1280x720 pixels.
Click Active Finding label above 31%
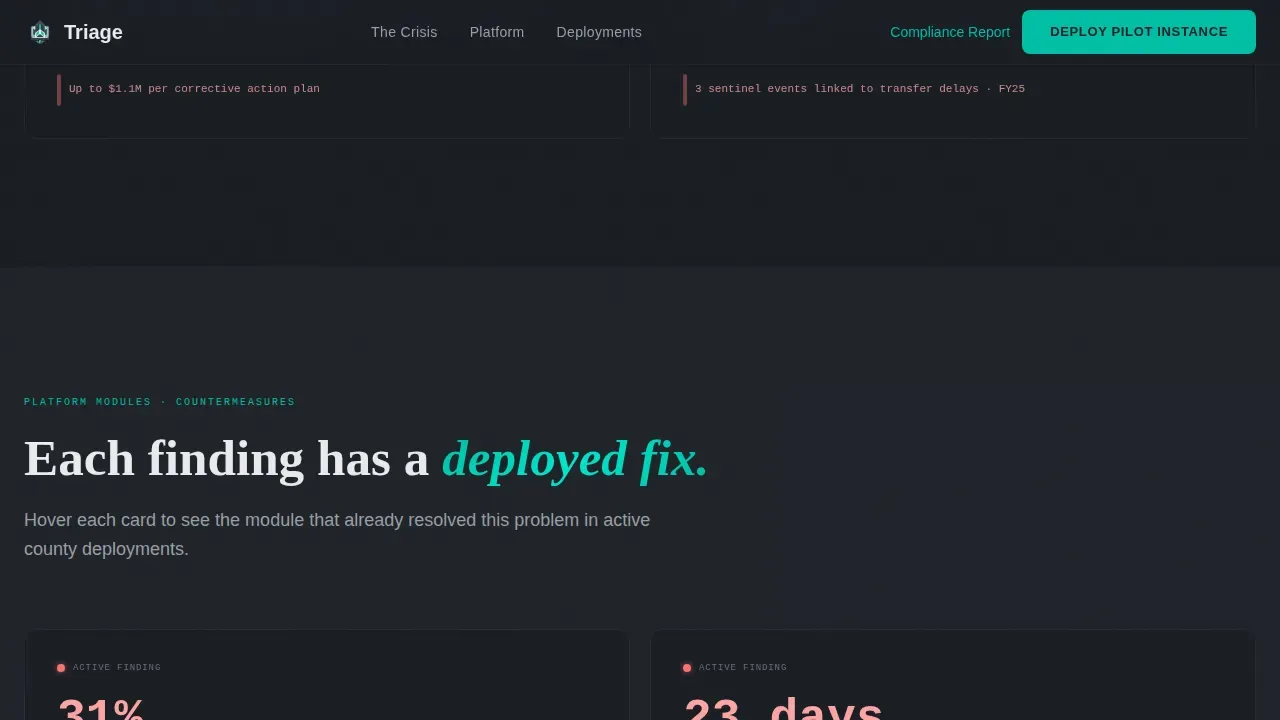point(117,668)
